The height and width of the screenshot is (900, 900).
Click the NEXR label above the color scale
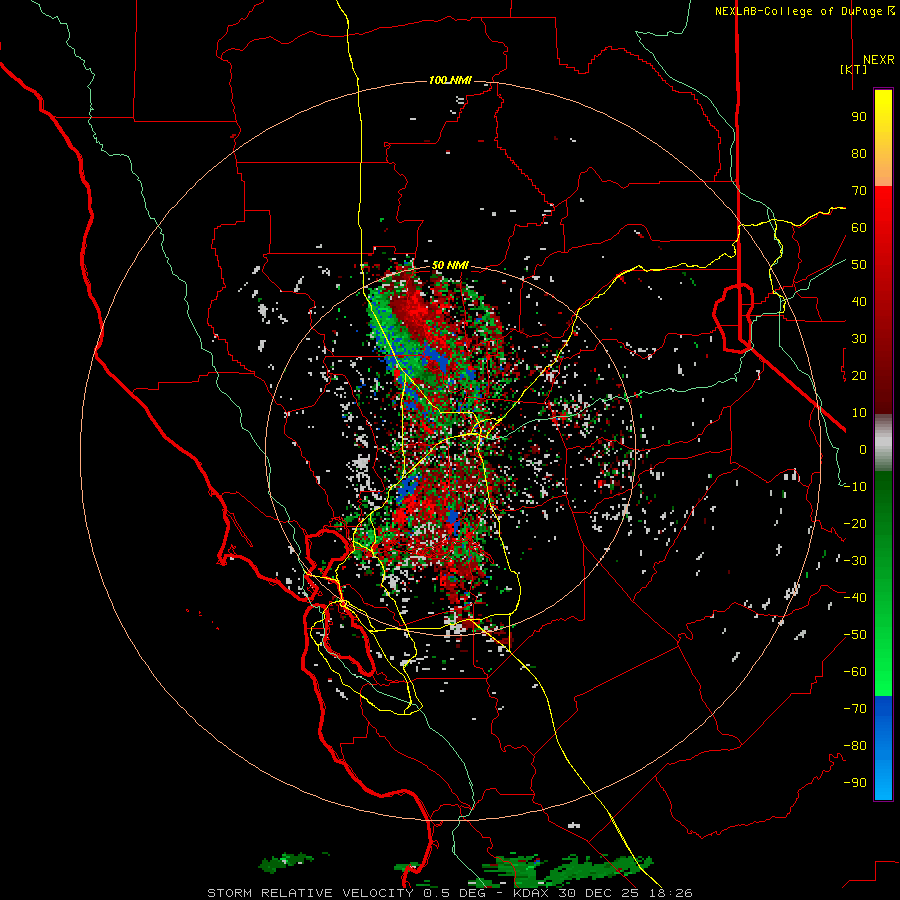click(878, 60)
